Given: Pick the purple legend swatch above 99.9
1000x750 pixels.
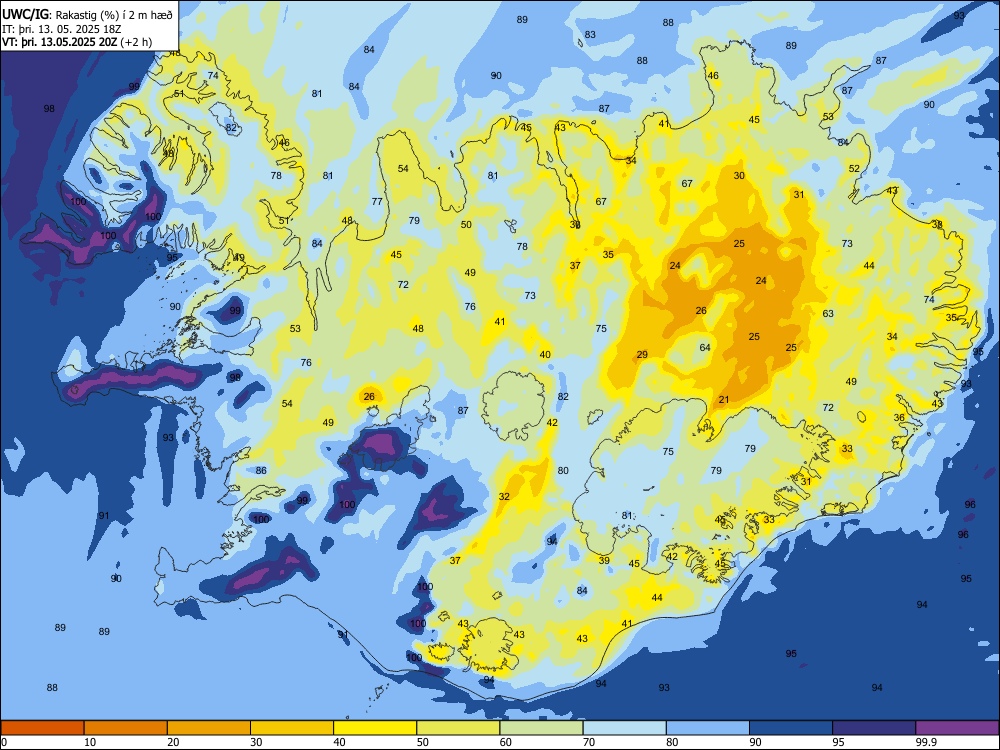Looking at the screenshot, I should (x=957, y=728).
